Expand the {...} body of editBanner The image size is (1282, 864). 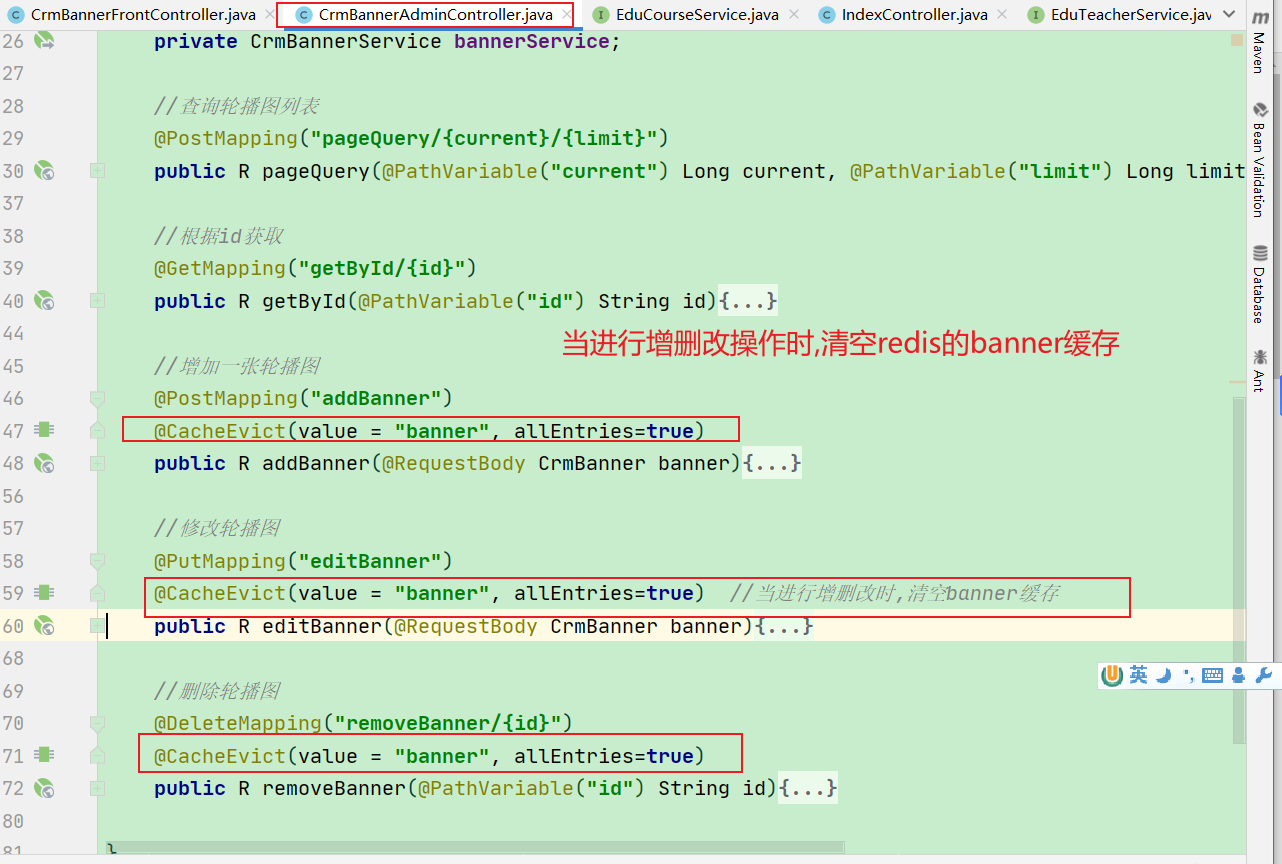tap(784, 626)
